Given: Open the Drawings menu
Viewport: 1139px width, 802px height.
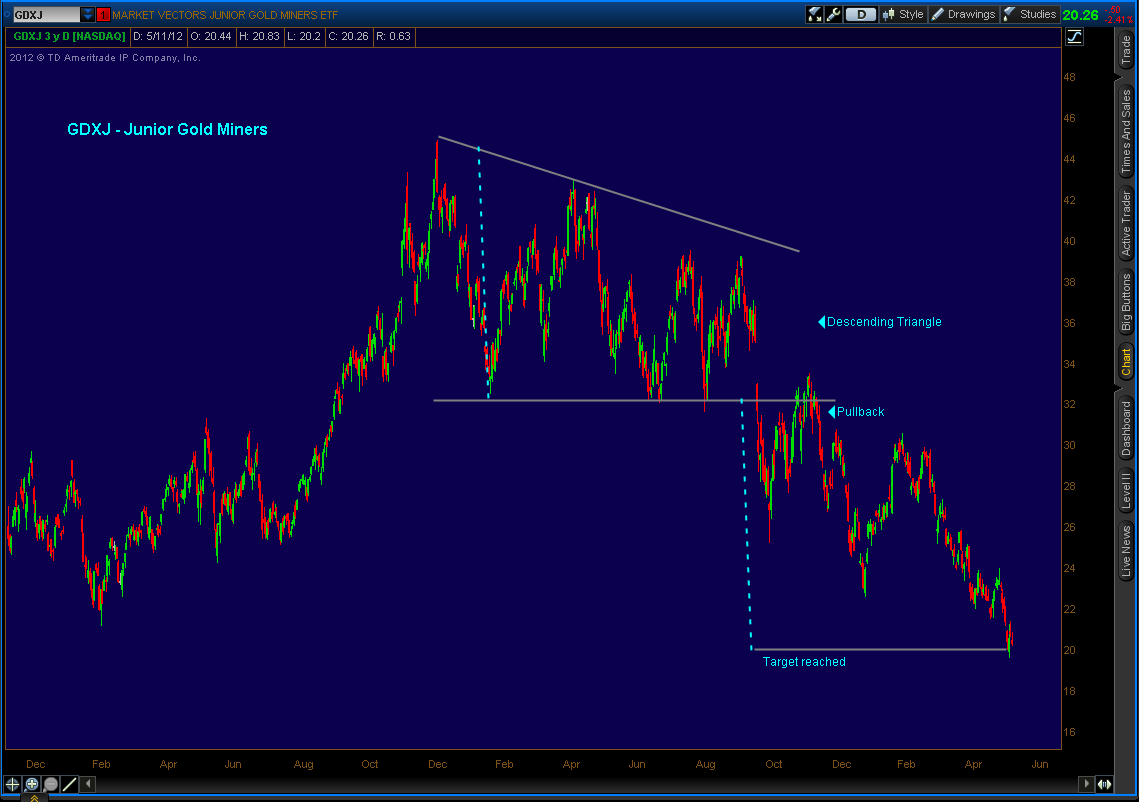Looking at the screenshot, I should tap(963, 14).
